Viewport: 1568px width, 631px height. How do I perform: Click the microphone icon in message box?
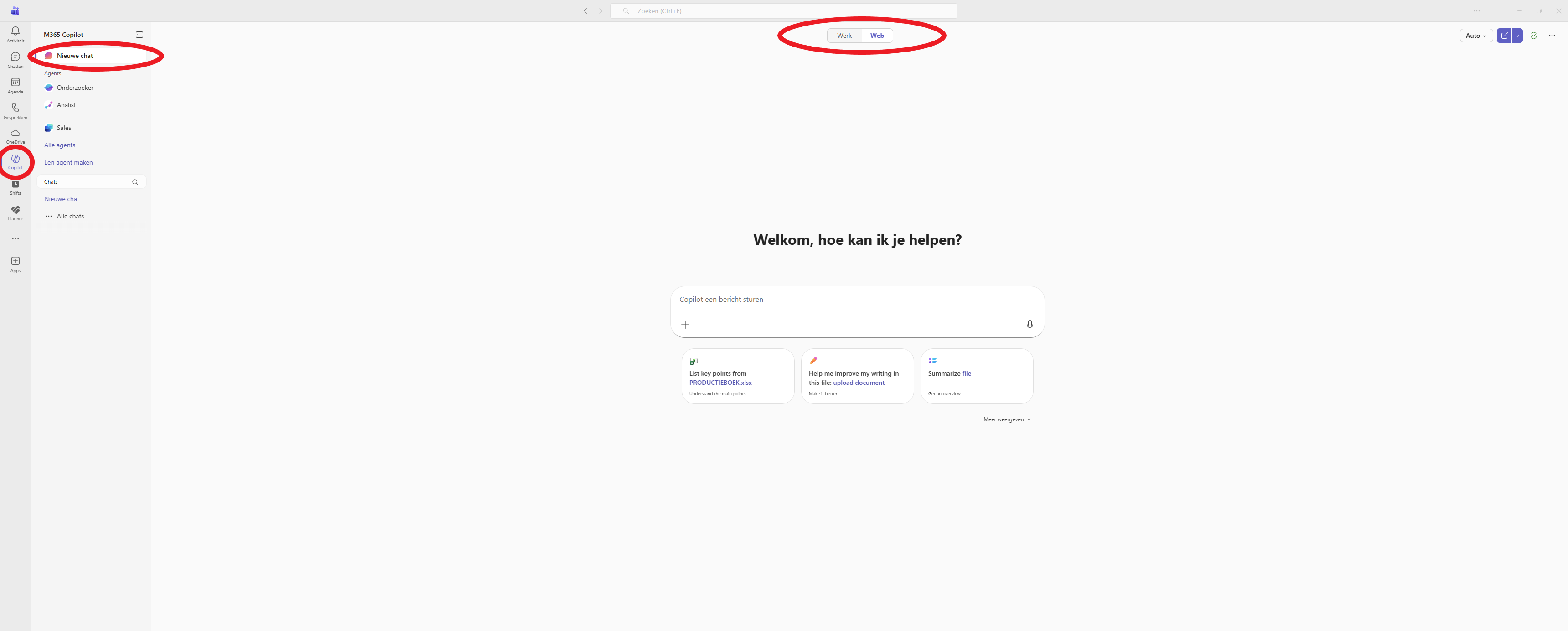point(1030,324)
